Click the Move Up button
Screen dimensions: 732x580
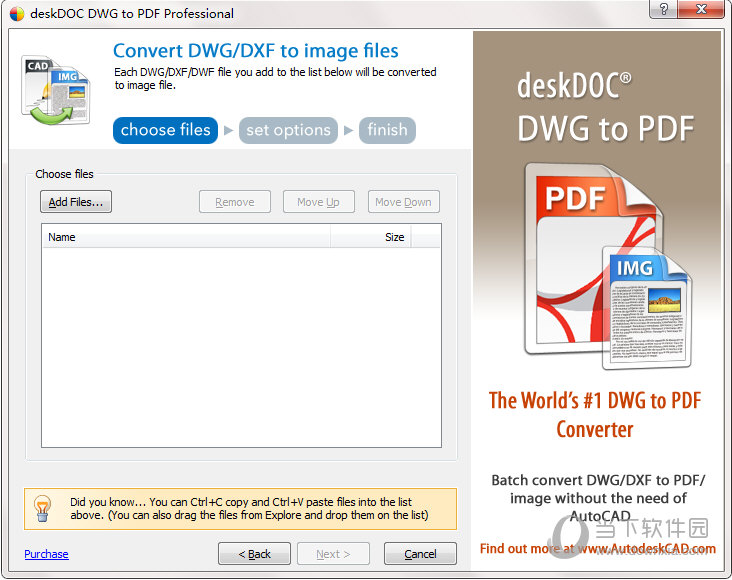pos(318,202)
